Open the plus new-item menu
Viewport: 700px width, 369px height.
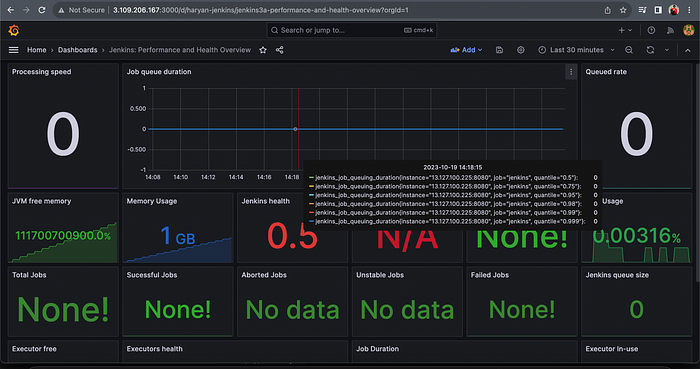coord(625,30)
